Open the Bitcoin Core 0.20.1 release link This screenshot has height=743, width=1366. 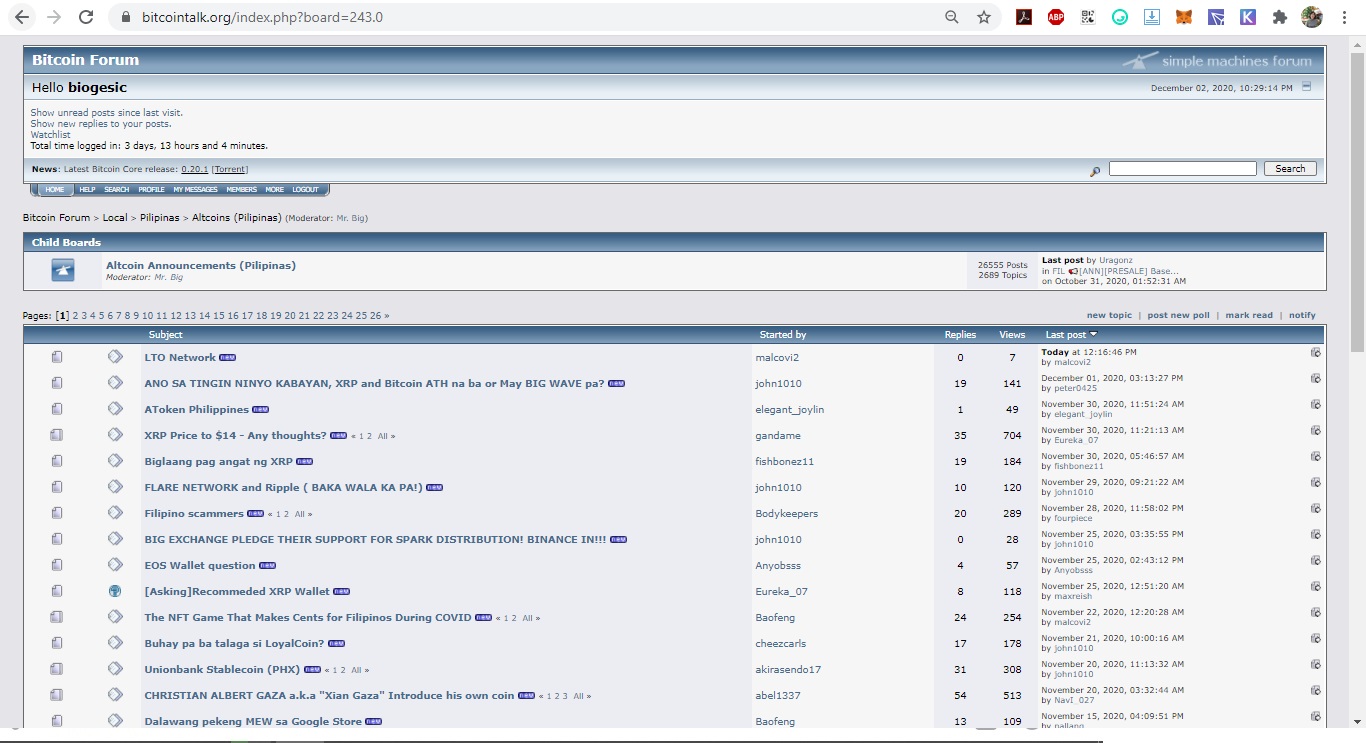194,170
